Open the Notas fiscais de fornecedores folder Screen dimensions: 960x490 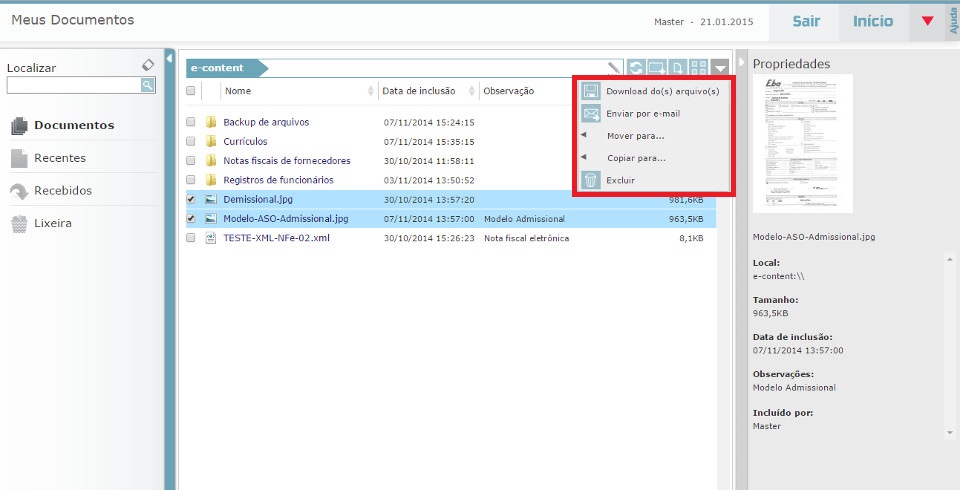pos(286,161)
